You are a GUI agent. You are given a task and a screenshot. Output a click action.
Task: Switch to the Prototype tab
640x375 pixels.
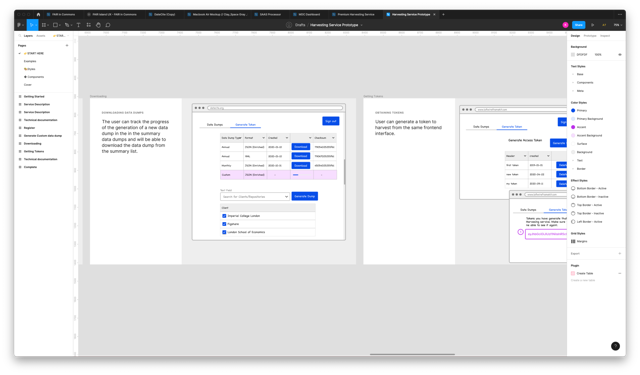590,36
